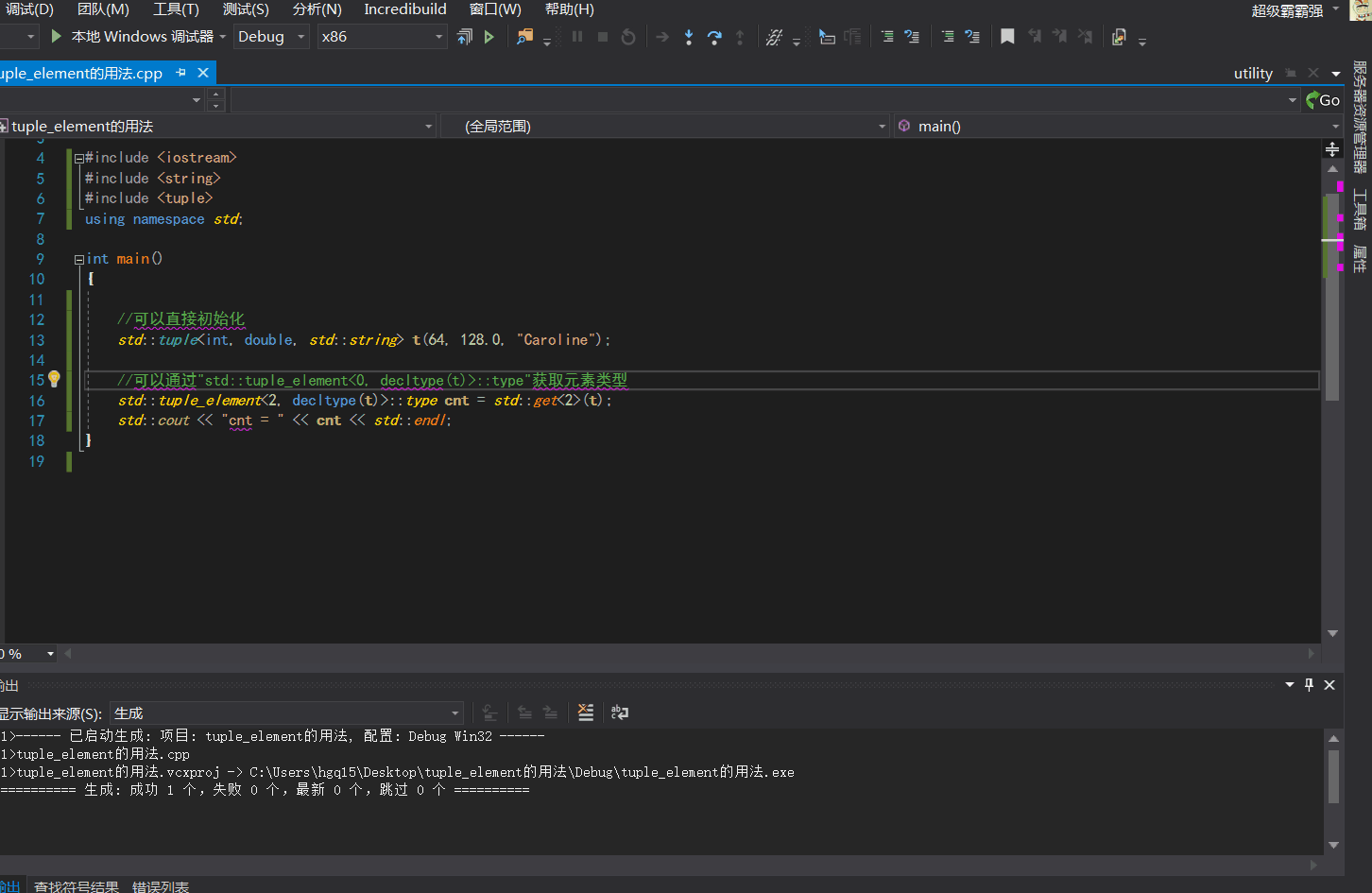Collapse the int main() block
This screenshot has width=1372, height=893.
79,259
